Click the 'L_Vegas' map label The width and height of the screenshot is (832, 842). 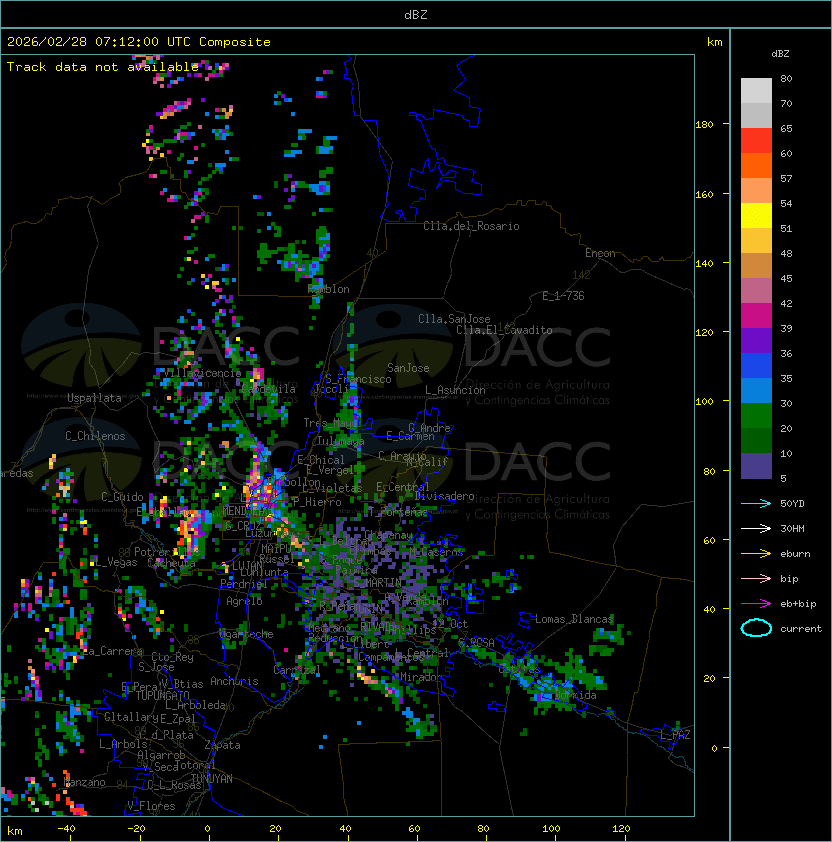pyautogui.click(x=117, y=562)
